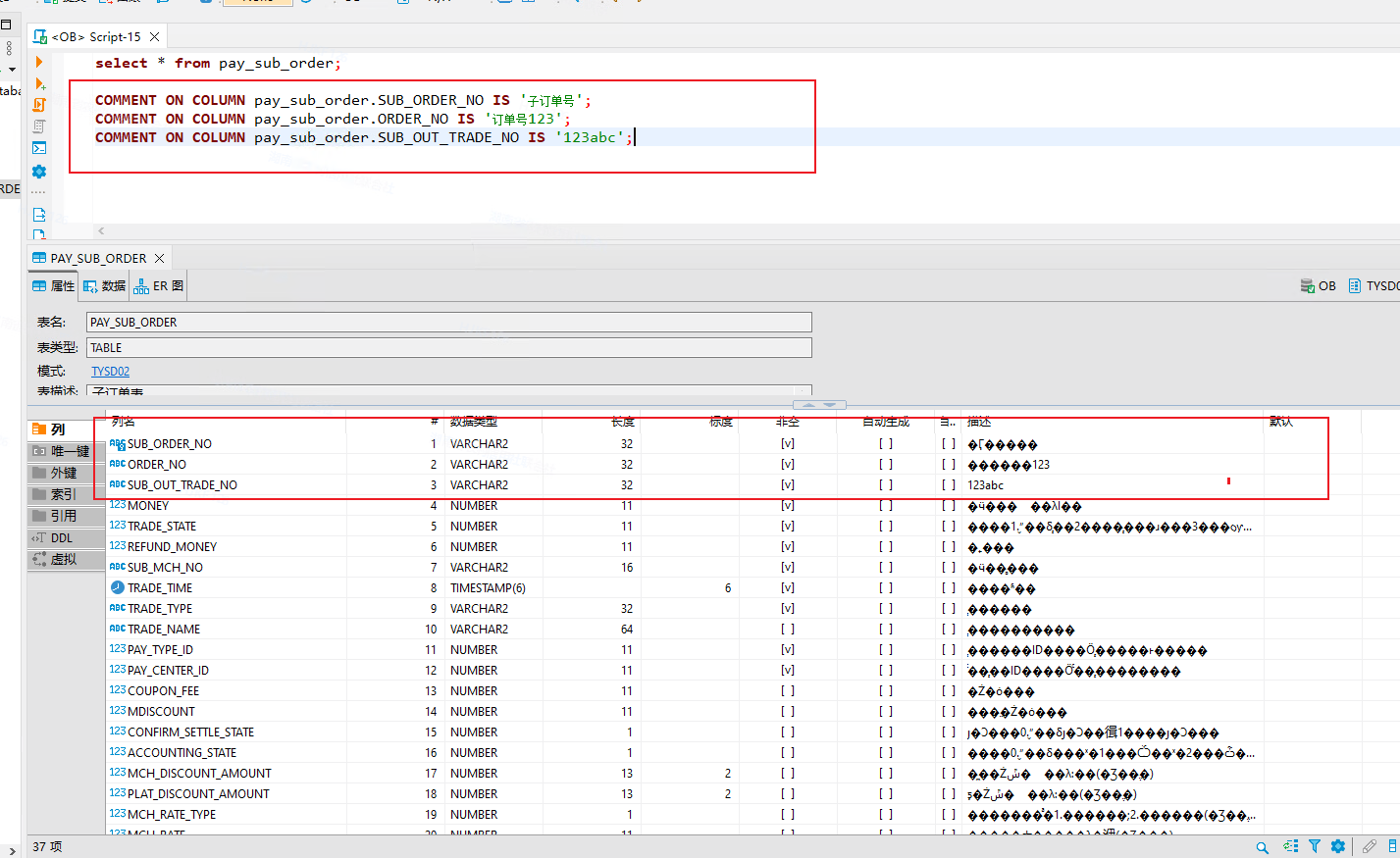Click the export output icon in editor sidebar
The width and height of the screenshot is (1400, 858).
[39, 214]
